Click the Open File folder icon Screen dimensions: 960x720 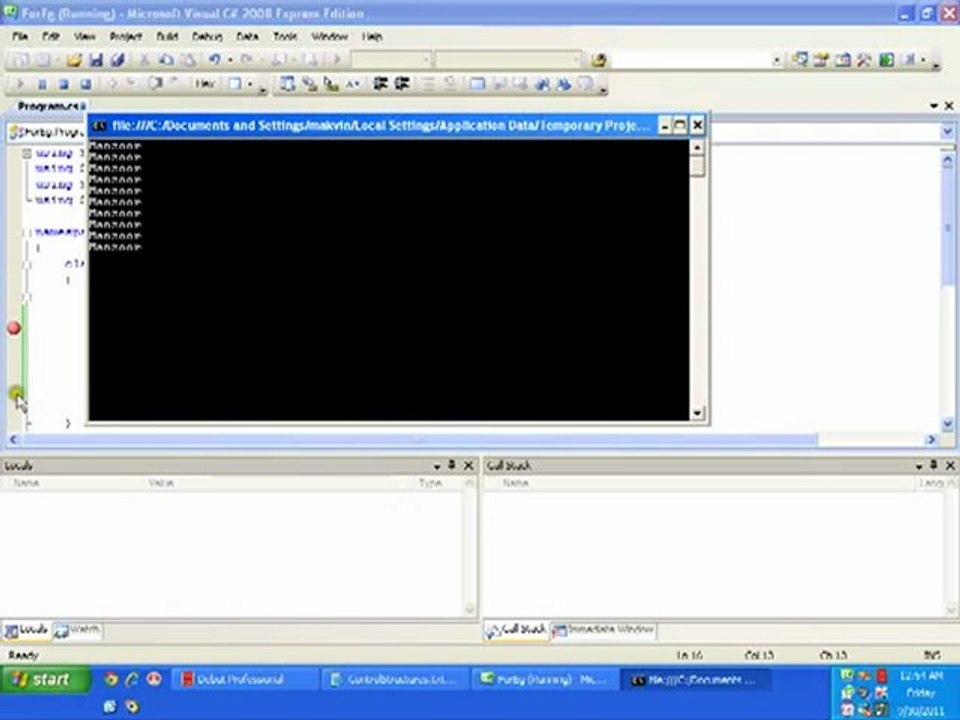coord(74,59)
